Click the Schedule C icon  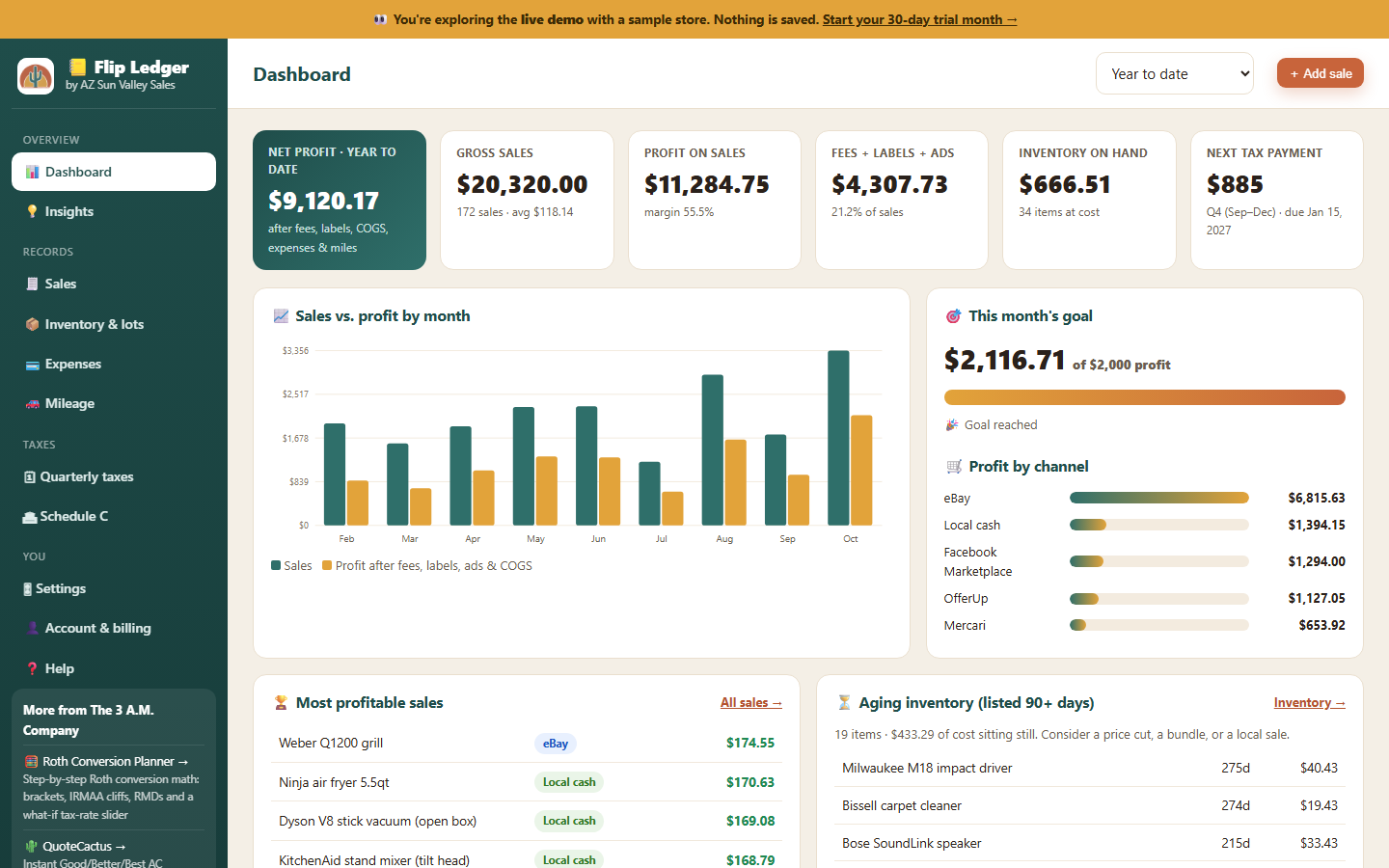click(x=30, y=517)
